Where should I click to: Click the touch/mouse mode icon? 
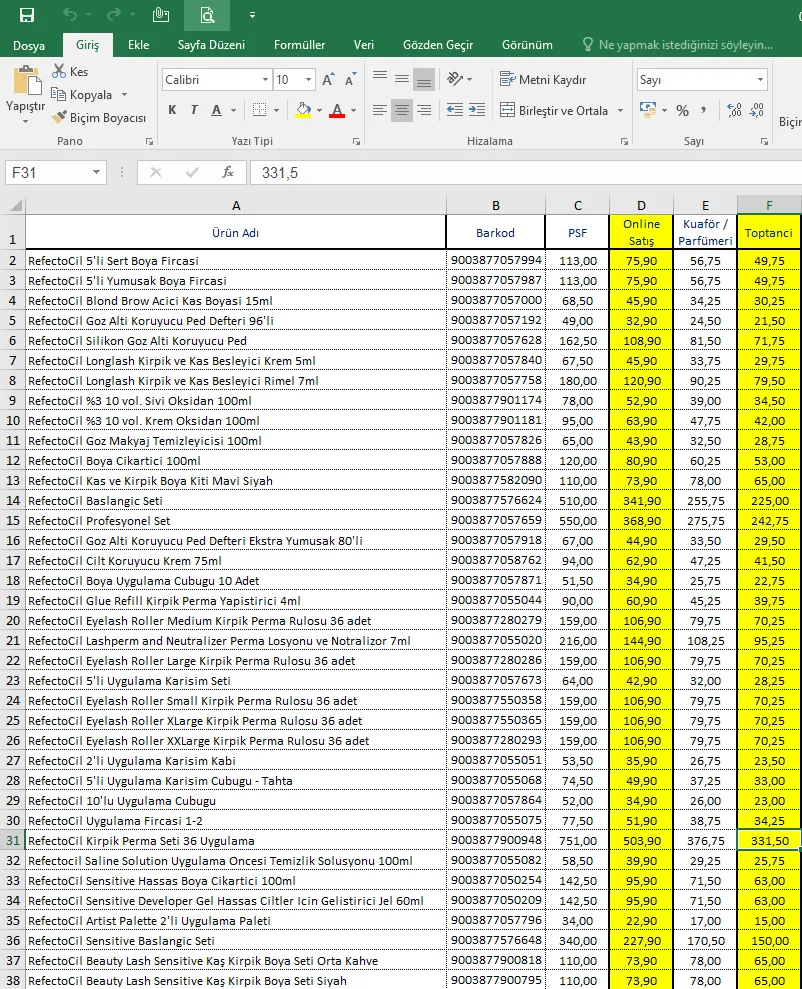161,15
